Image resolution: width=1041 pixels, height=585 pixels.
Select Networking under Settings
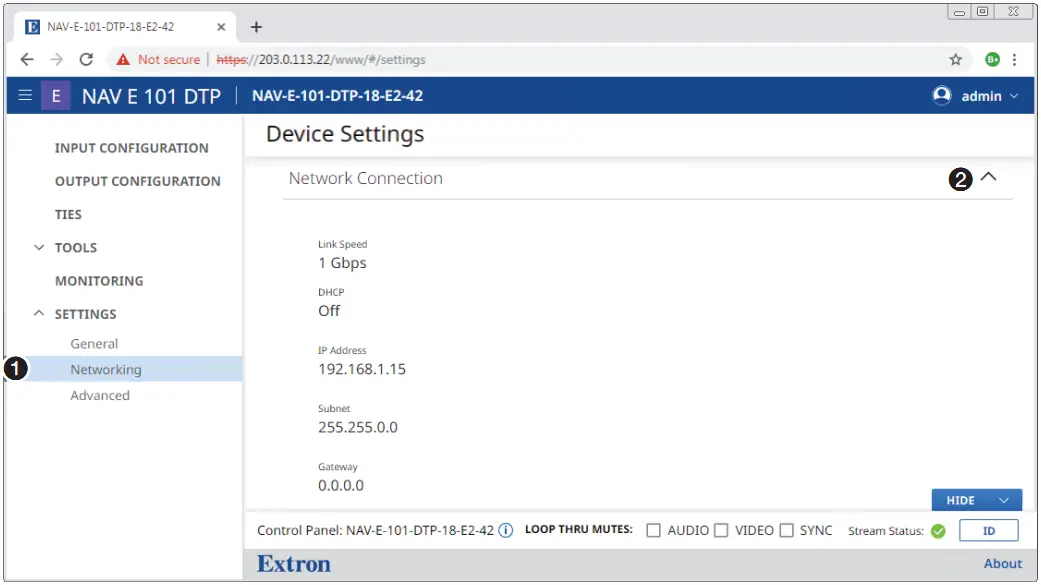pyautogui.click(x=106, y=370)
